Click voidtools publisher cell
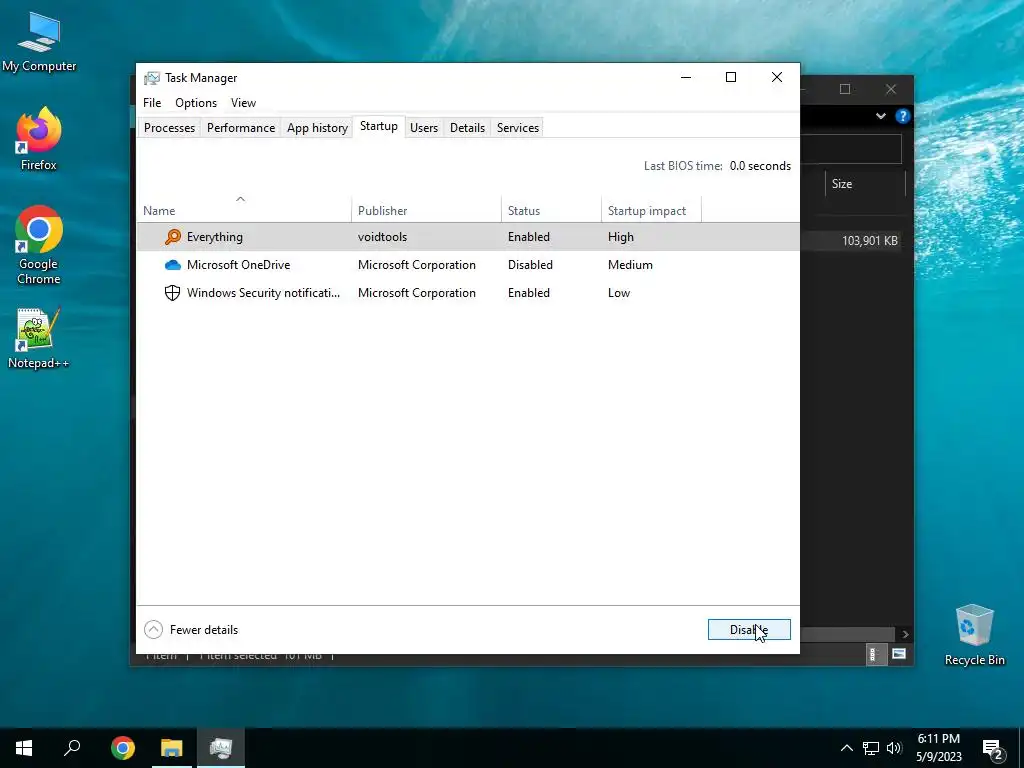The height and width of the screenshot is (768, 1024). (x=382, y=236)
